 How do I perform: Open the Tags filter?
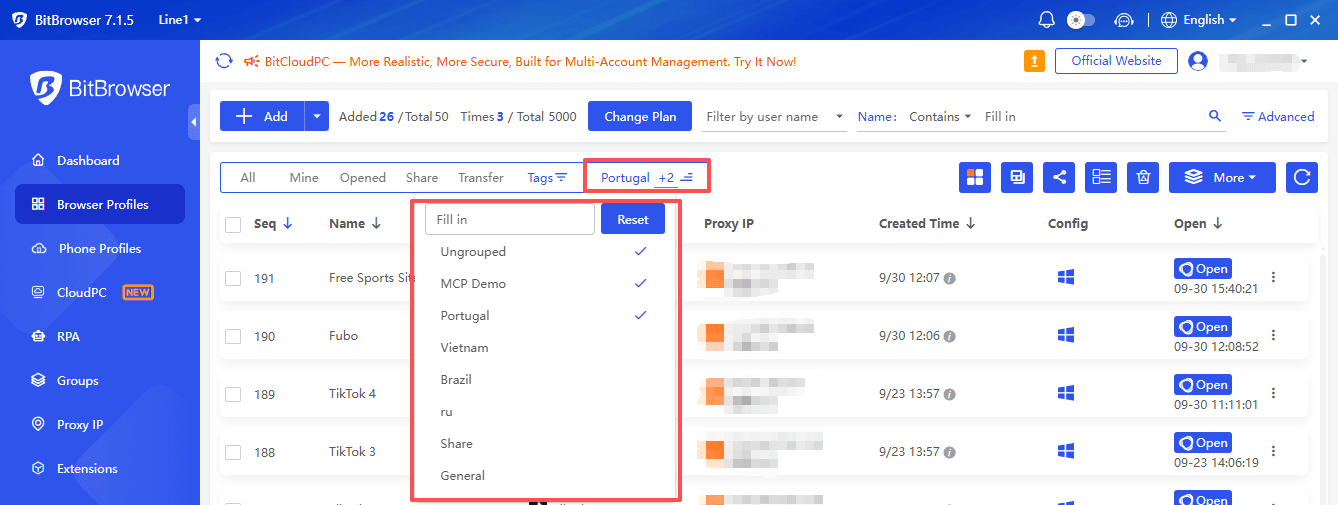click(547, 178)
